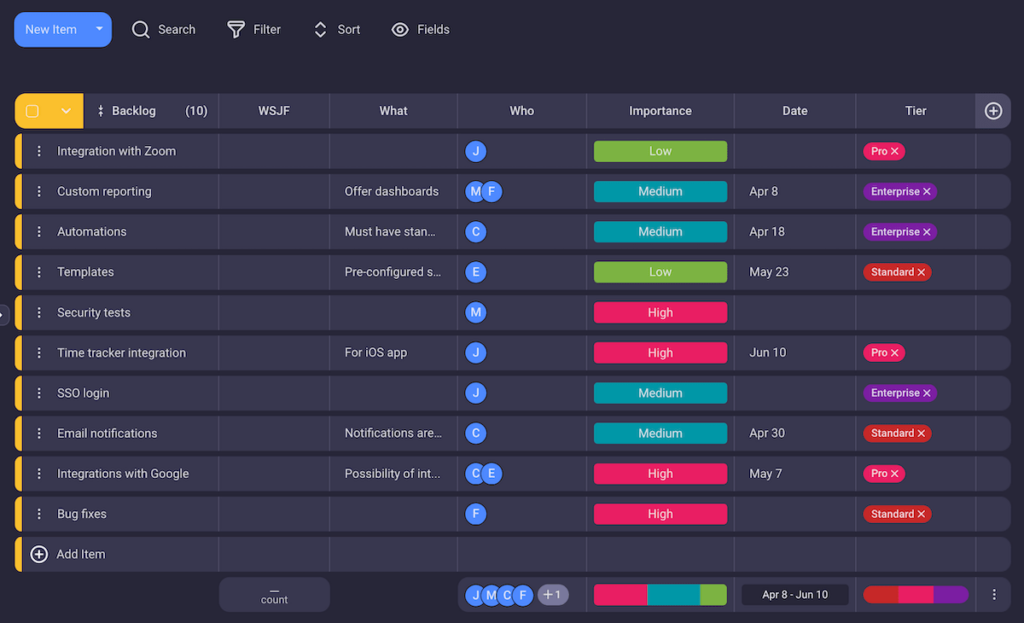This screenshot has width=1024, height=623.
Task: Open summary row three-dot menu
Action: [994, 595]
